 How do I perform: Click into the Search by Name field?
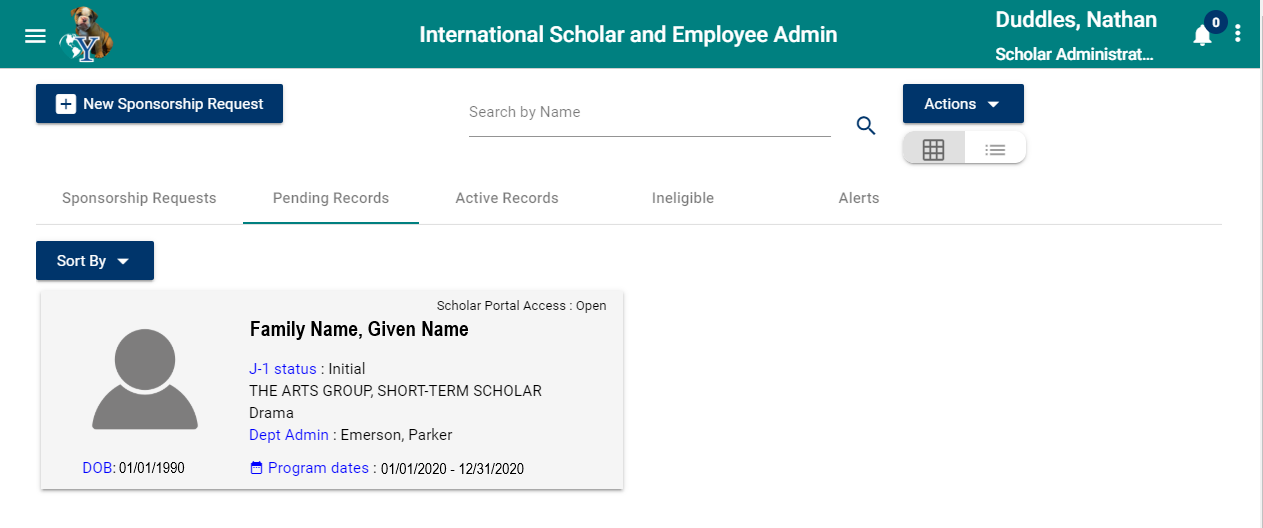(x=649, y=113)
